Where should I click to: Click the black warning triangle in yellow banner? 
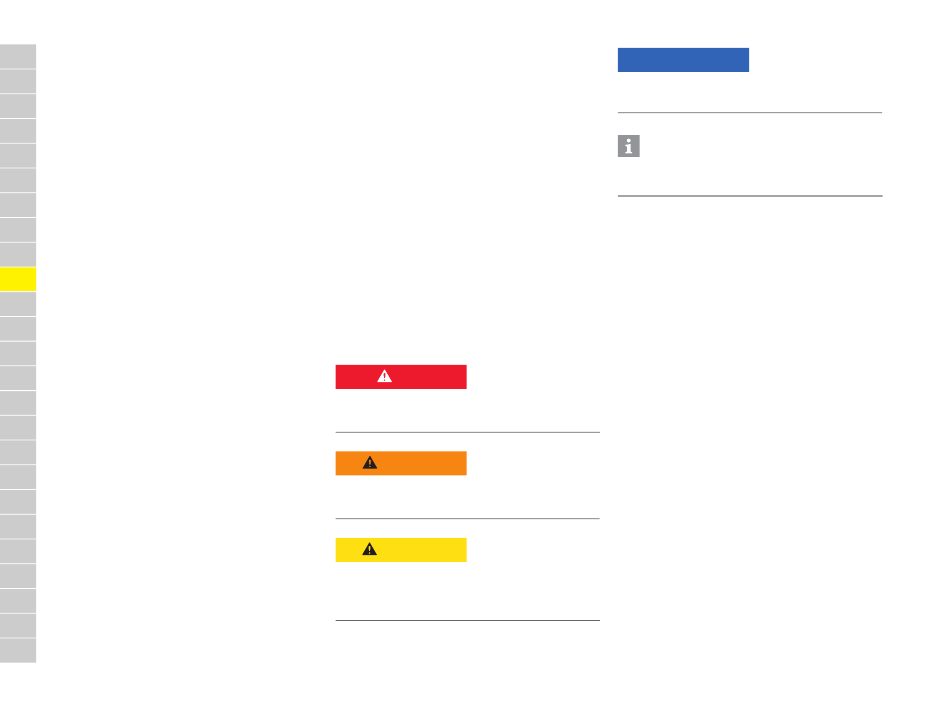pyautogui.click(x=369, y=550)
